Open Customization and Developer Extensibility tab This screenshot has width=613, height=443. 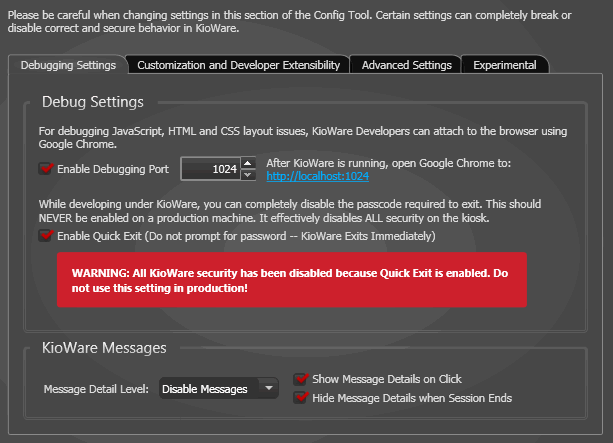238,65
